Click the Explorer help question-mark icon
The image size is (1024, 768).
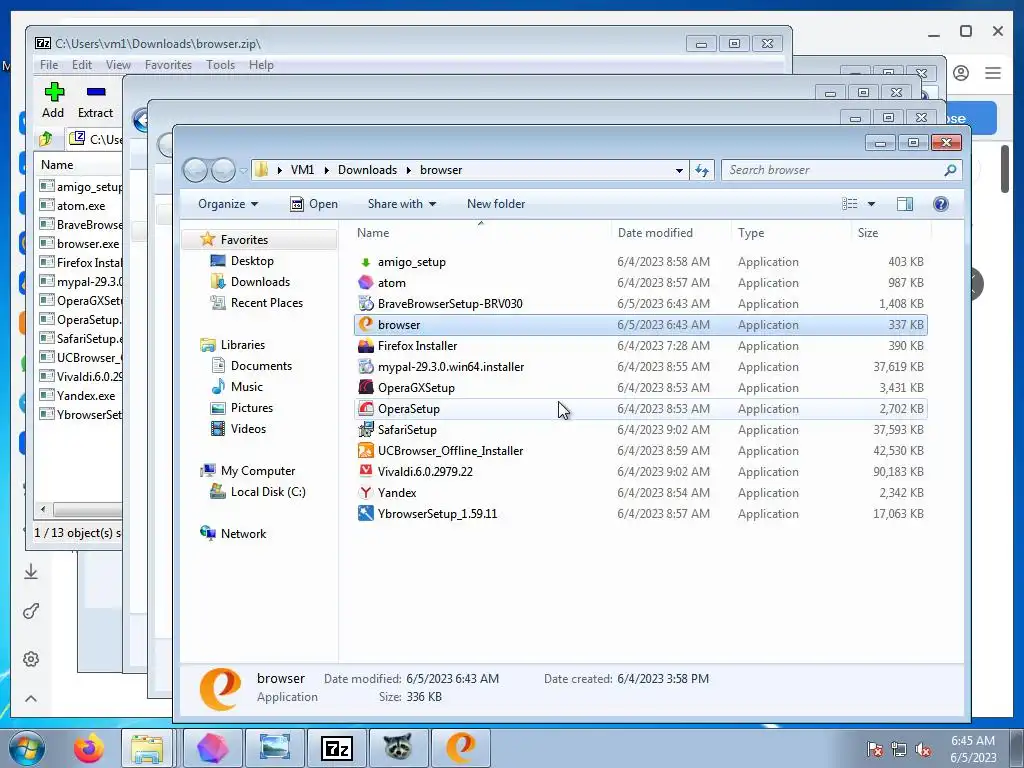(940, 204)
